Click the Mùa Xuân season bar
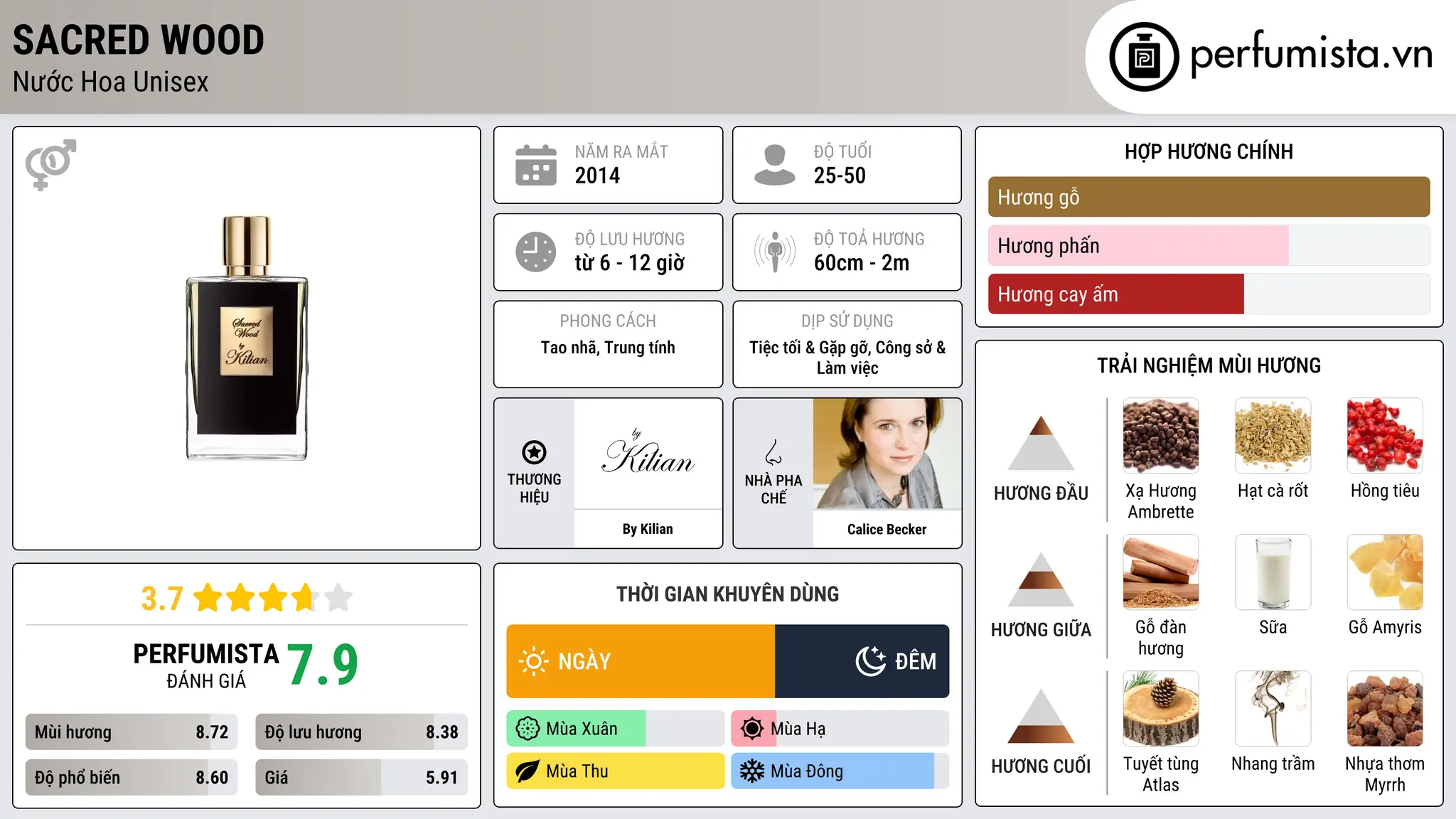 (616, 729)
